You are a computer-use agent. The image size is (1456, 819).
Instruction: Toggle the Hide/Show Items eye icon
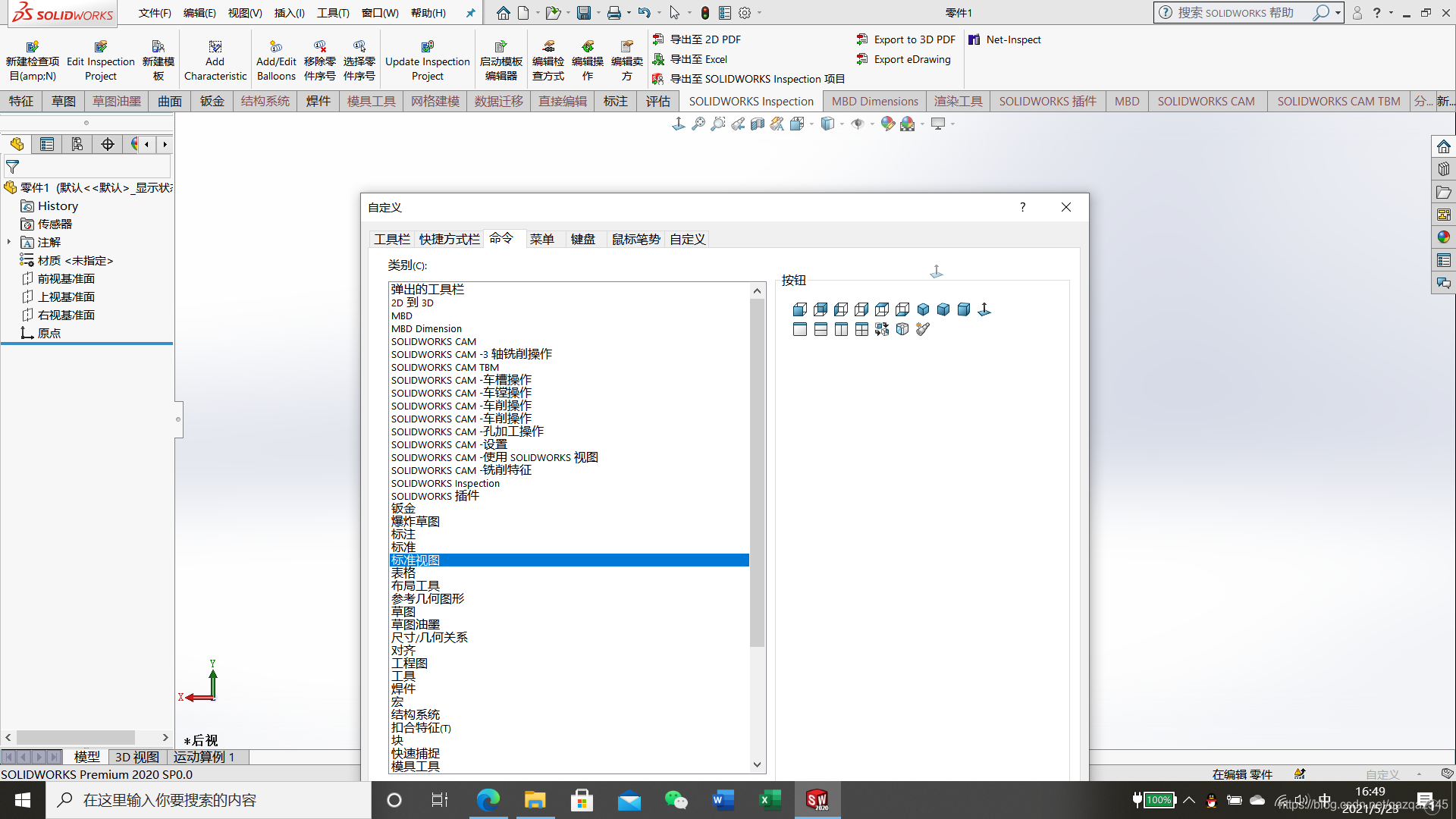(x=858, y=124)
